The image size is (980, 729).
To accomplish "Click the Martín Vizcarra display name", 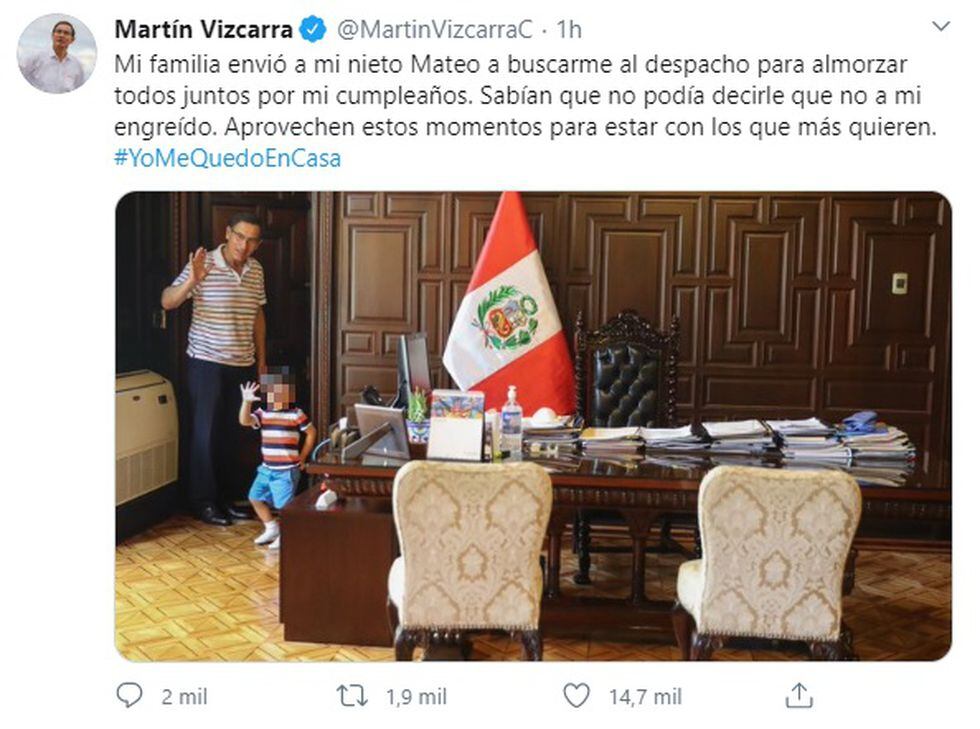I will (204, 29).
